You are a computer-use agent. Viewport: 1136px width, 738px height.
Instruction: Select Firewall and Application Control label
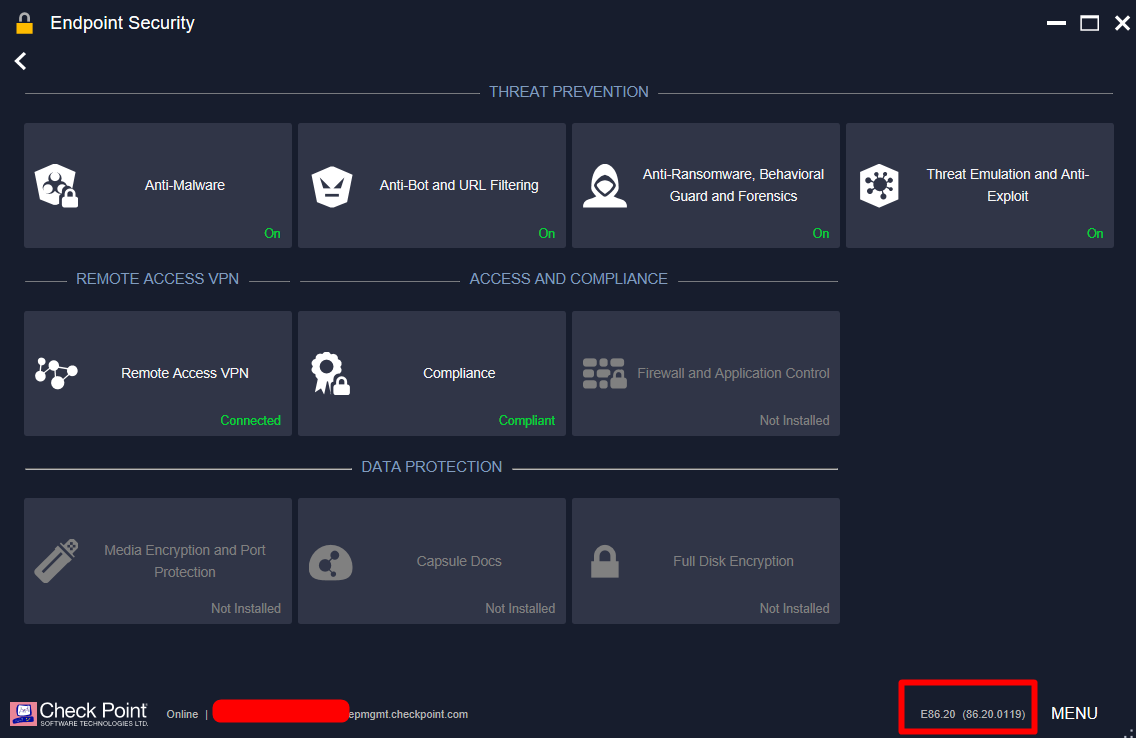[733, 373]
